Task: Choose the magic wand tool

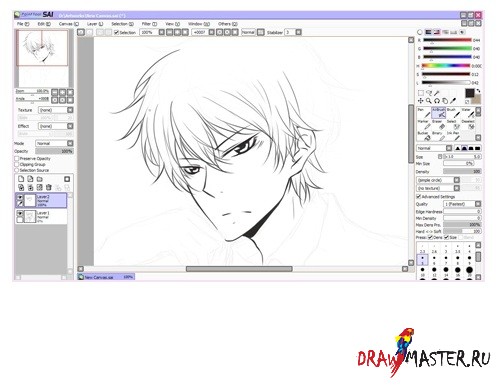Action: pos(437,93)
